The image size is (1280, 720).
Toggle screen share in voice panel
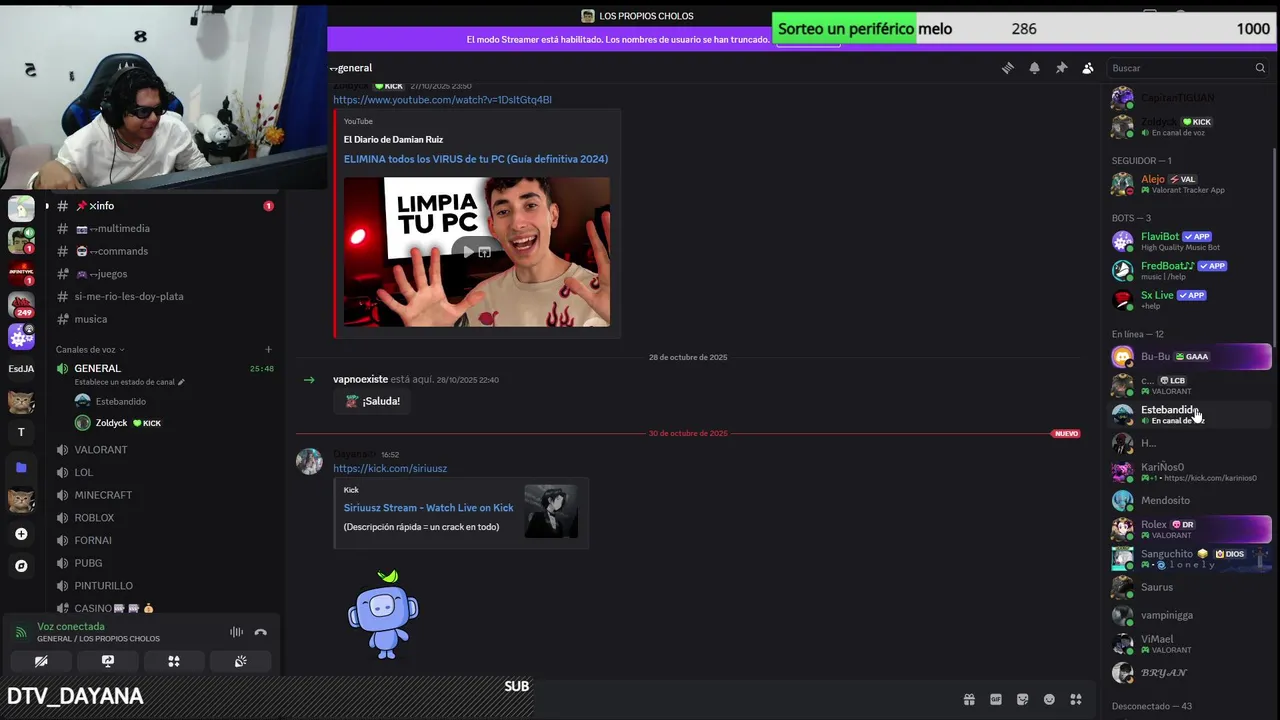tap(108, 661)
